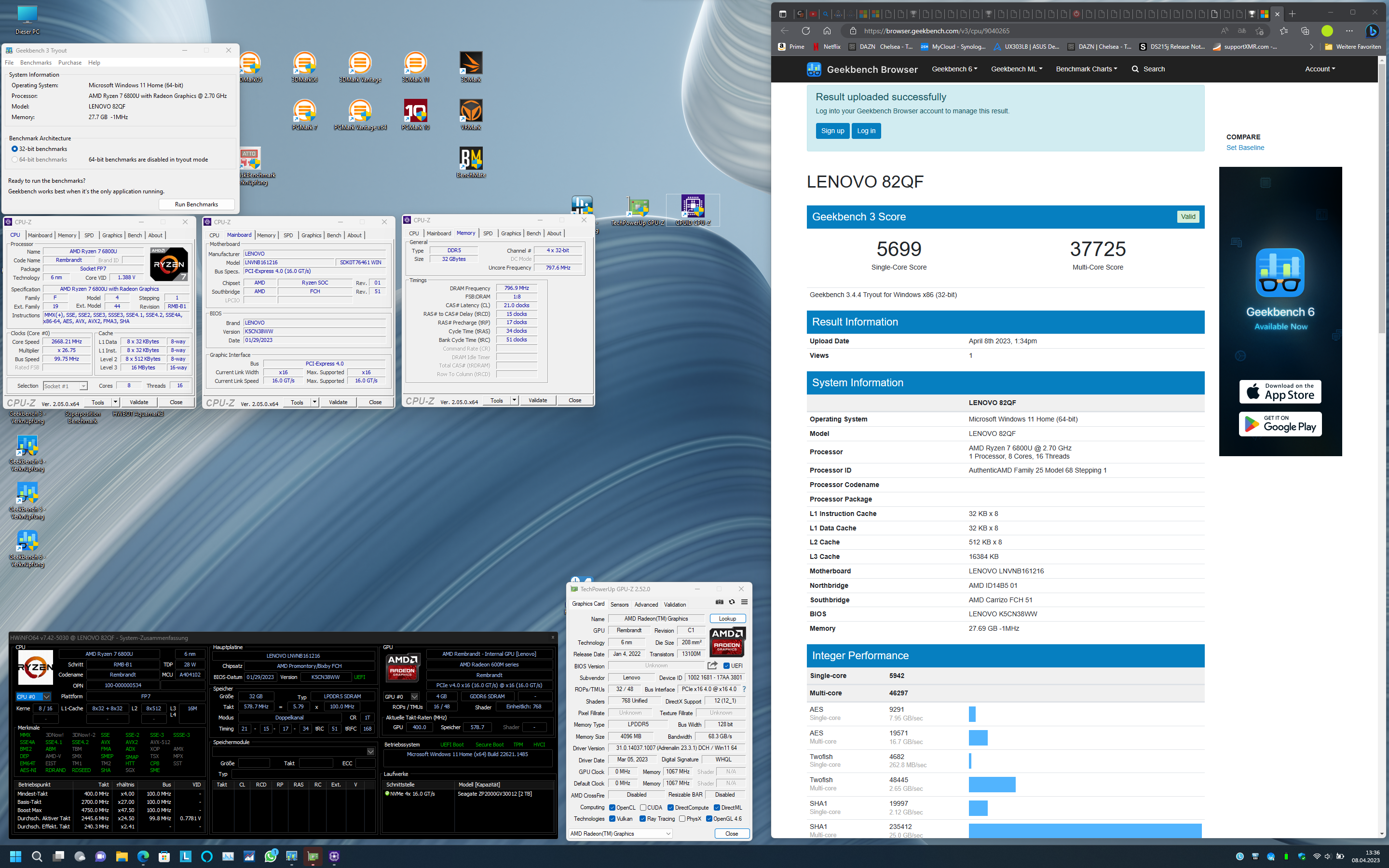Open WhatsApp from the taskbar

tap(271, 856)
